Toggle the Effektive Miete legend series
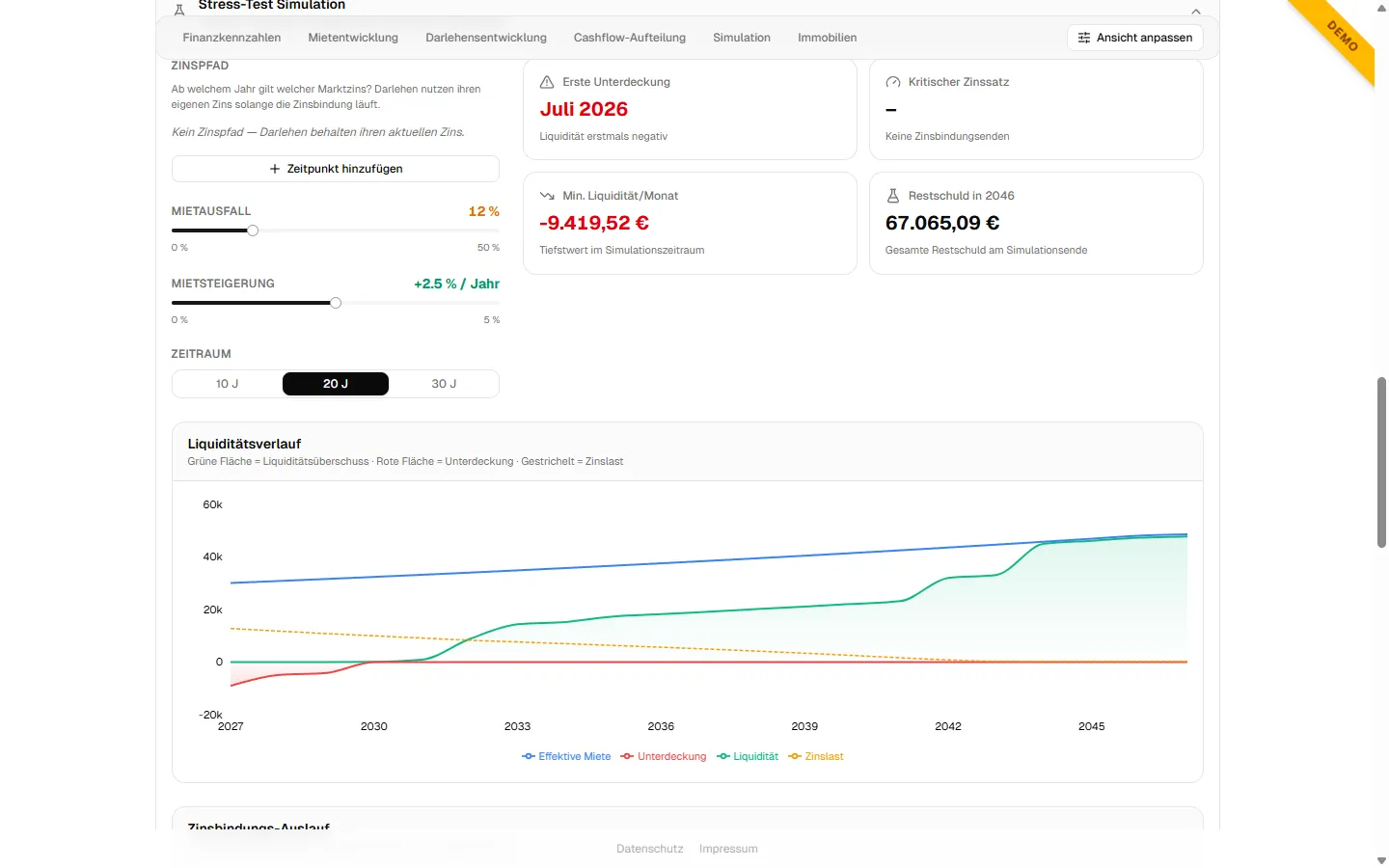 point(566,756)
